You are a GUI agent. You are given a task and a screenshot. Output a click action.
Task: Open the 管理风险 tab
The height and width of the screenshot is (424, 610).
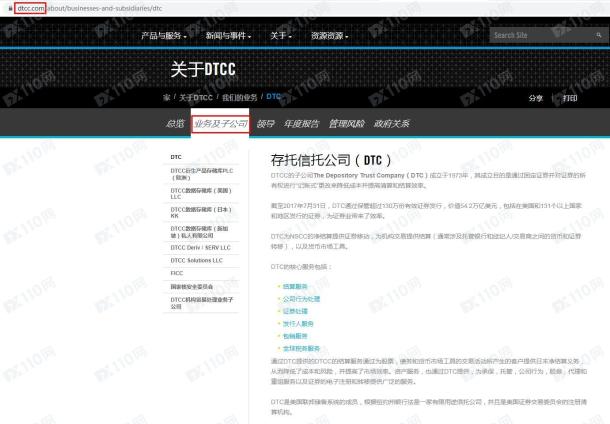[347, 124]
